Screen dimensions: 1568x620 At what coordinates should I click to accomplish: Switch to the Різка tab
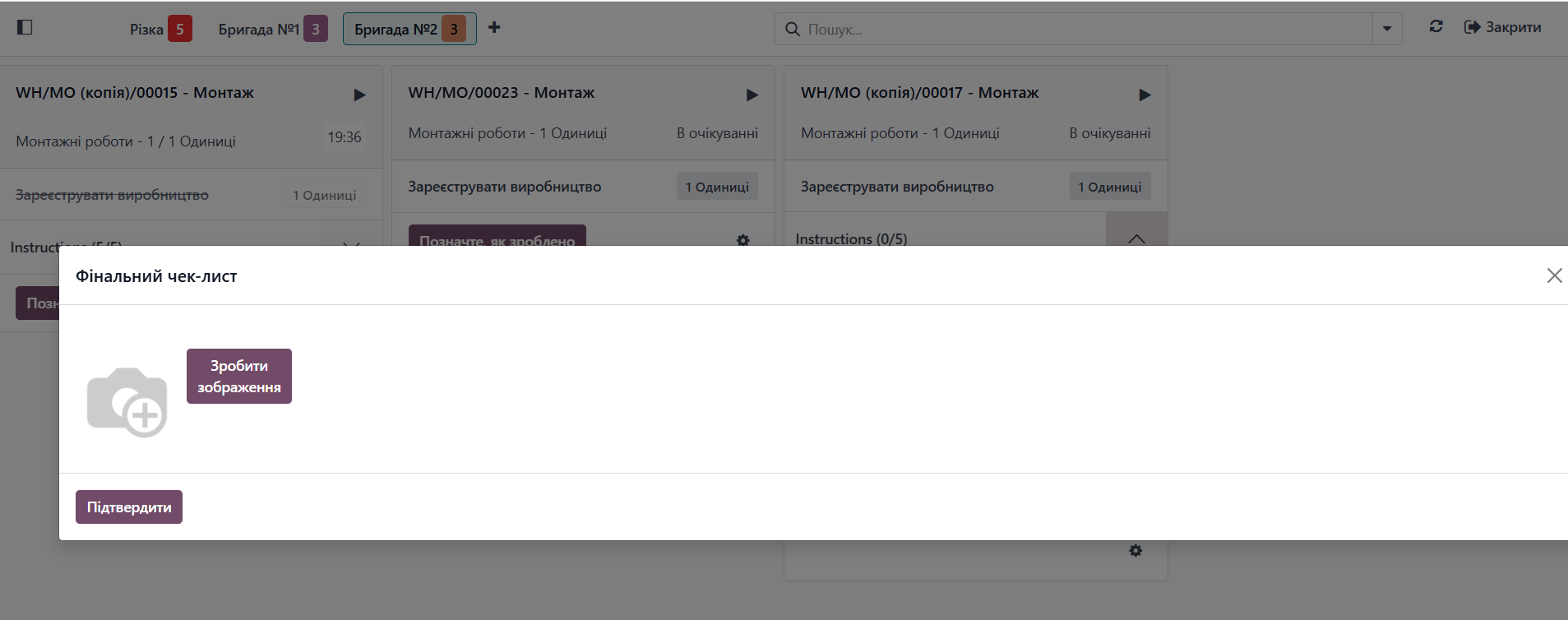(160, 29)
